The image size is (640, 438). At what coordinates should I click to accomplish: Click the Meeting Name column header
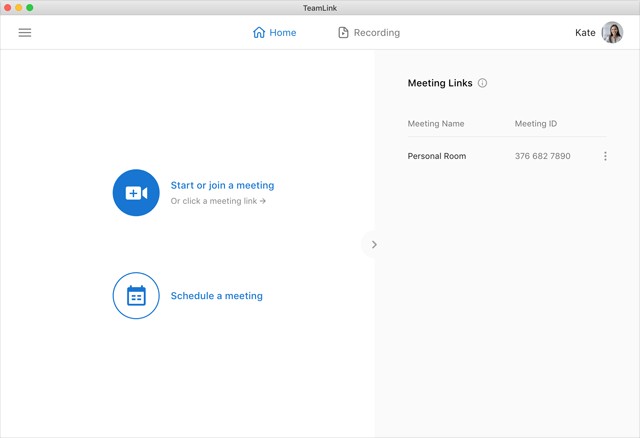click(x=436, y=124)
